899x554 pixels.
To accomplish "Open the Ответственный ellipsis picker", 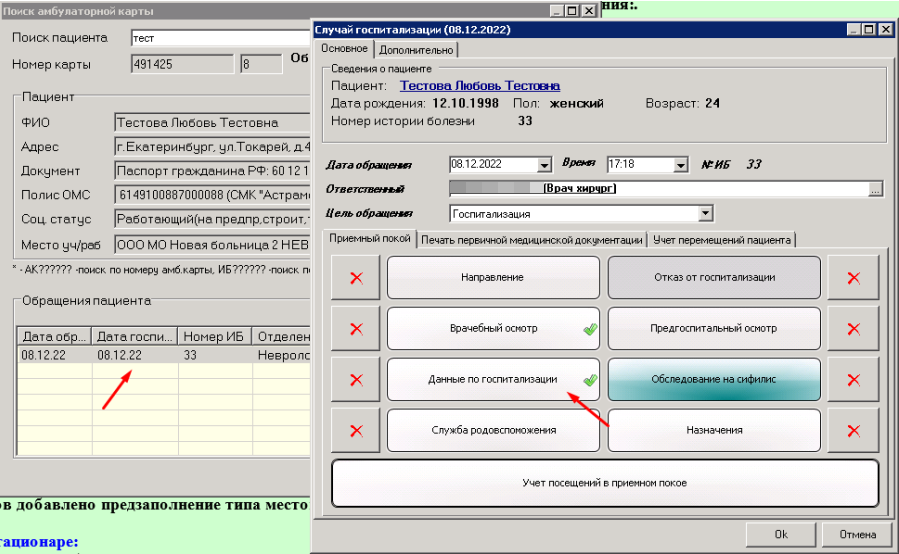I will pyautogui.click(x=875, y=189).
